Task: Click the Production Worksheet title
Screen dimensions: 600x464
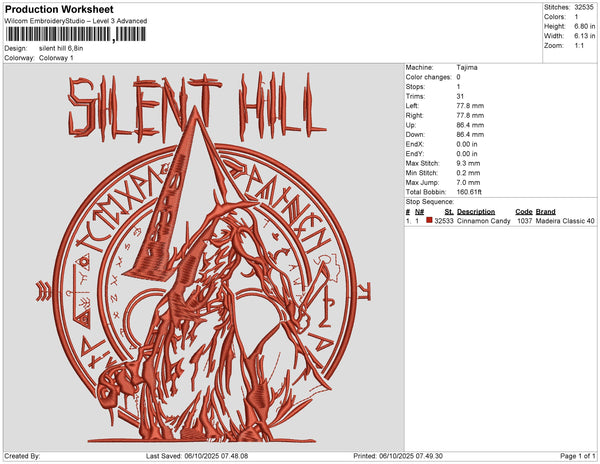Action: [x=59, y=9]
